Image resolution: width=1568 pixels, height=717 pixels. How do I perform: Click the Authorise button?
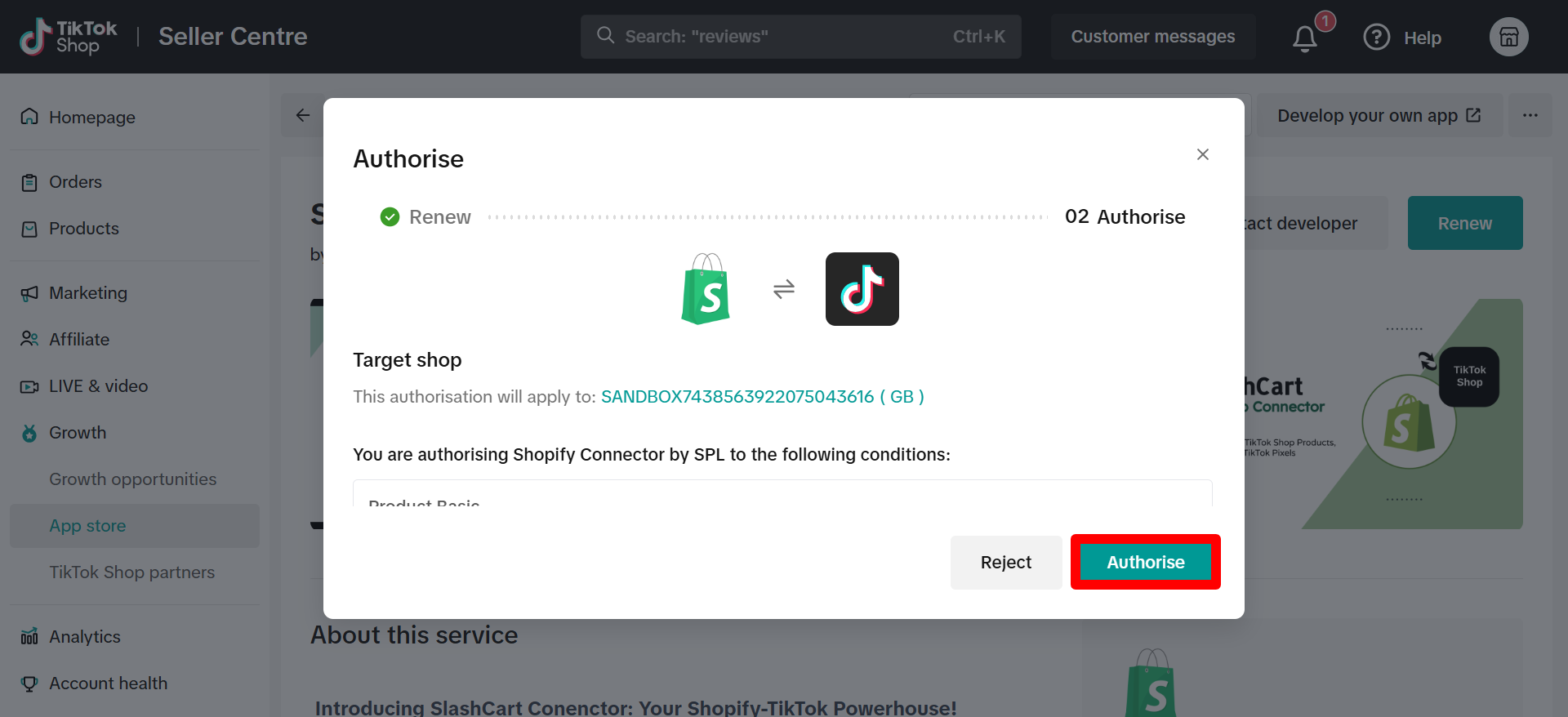[x=1145, y=562]
